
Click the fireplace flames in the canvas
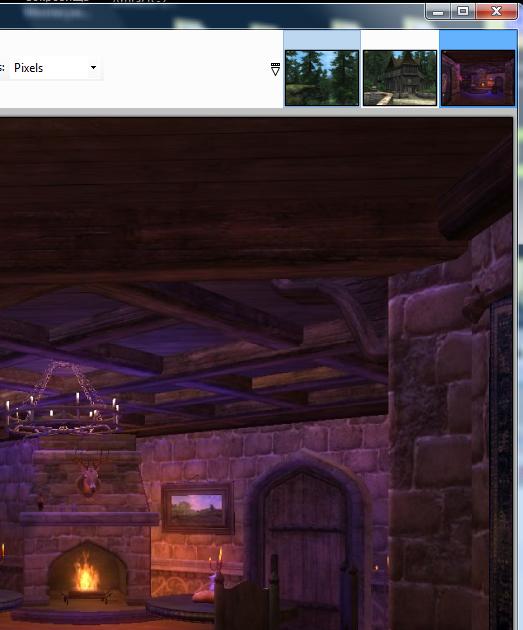click(86, 572)
